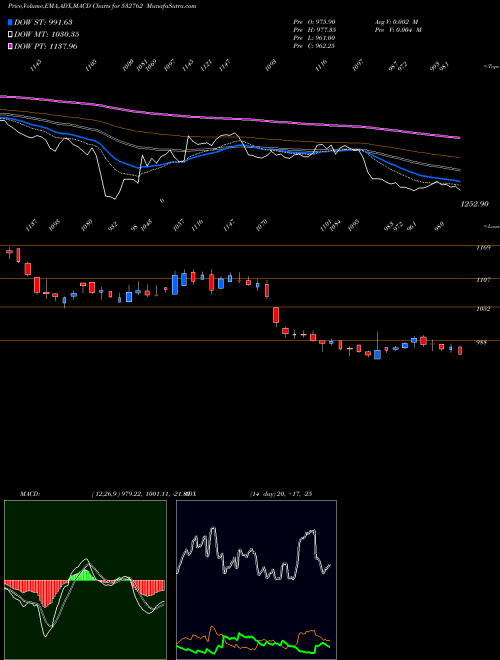Click the 'Pre C: 962.25' value
This screenshot has height=660, width=500.
tap(314, 46)
